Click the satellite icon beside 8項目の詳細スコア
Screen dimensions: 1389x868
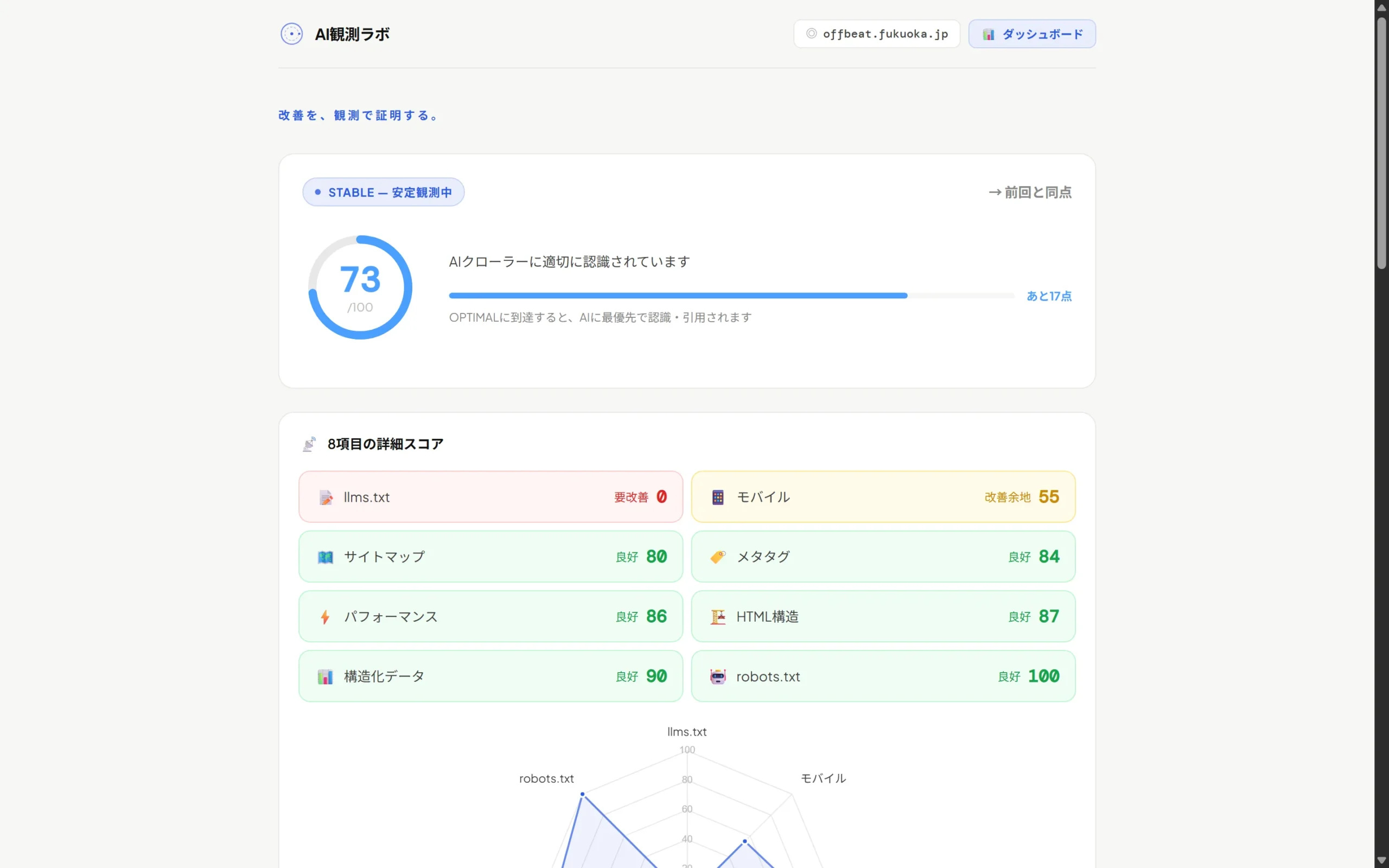point(309,443)
